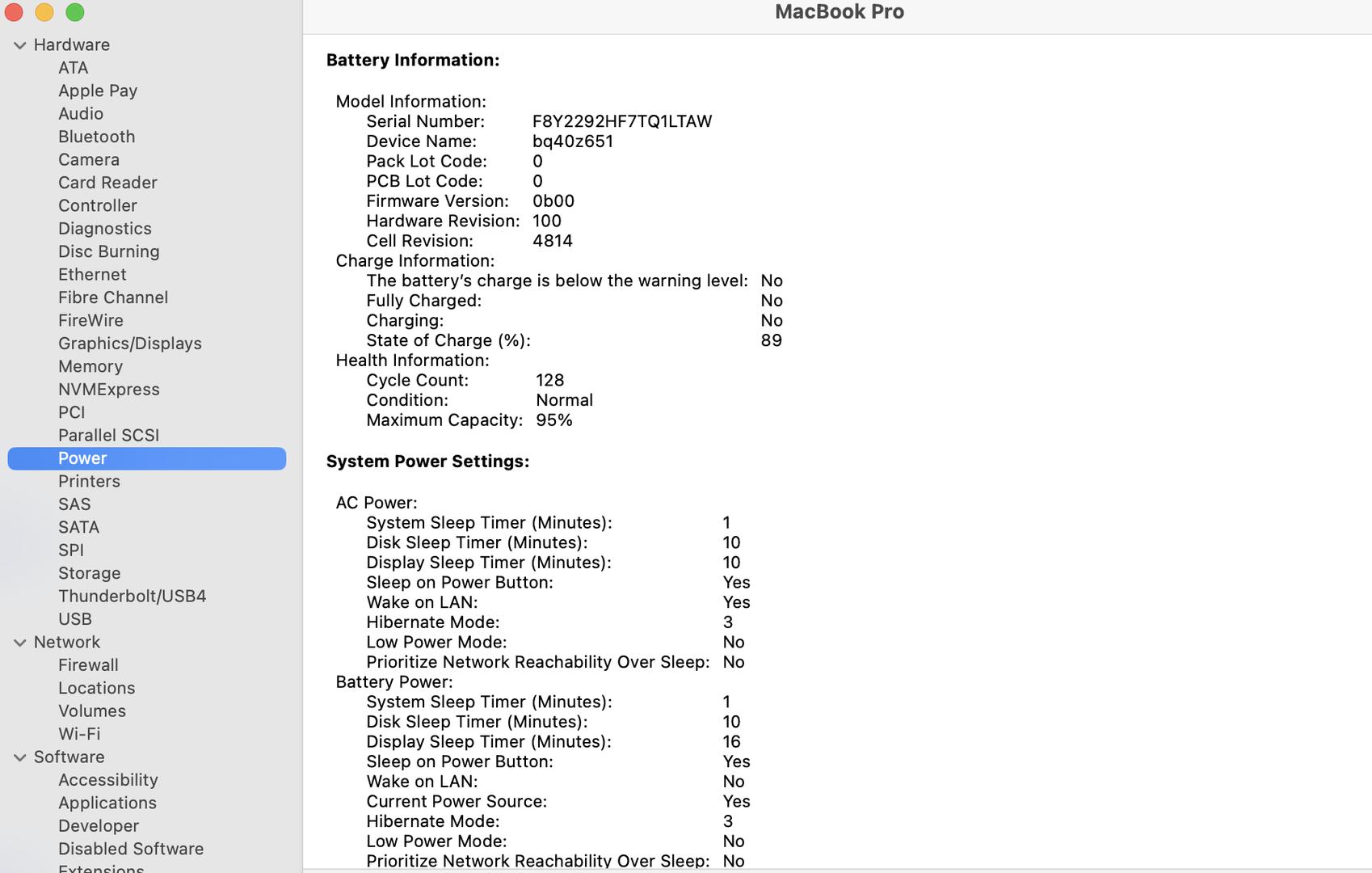Click the MacBook Pro window title
The height and width of the screenshot is (873, 1372).
pos(840,12)
